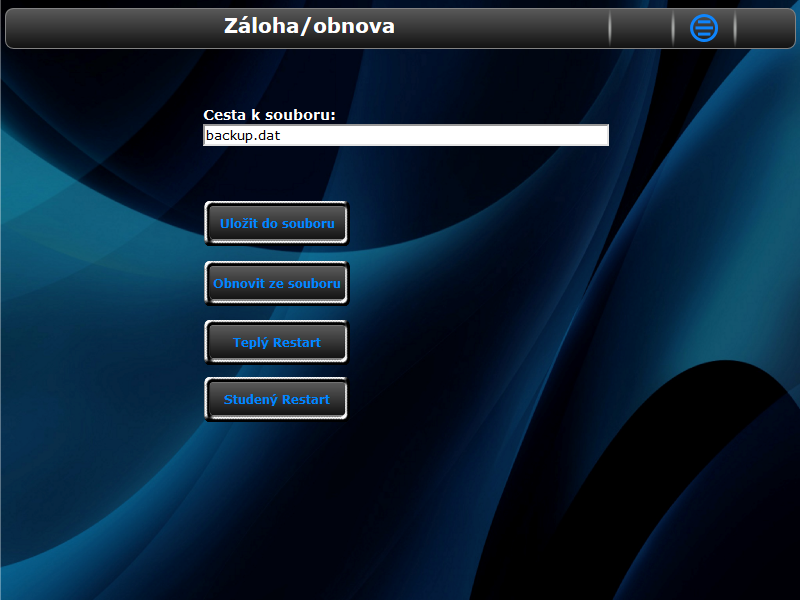Trigger the Teplý Restart button

[x=277, y=342]
